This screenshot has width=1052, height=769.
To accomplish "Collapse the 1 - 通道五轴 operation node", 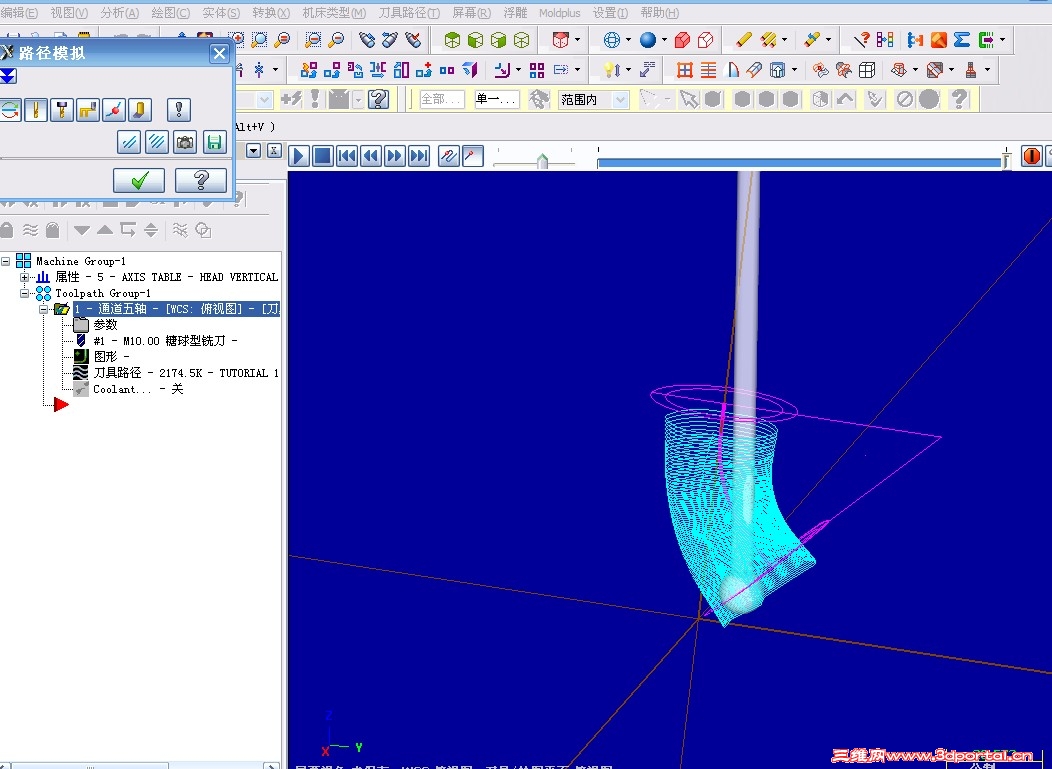I will 44,309.
